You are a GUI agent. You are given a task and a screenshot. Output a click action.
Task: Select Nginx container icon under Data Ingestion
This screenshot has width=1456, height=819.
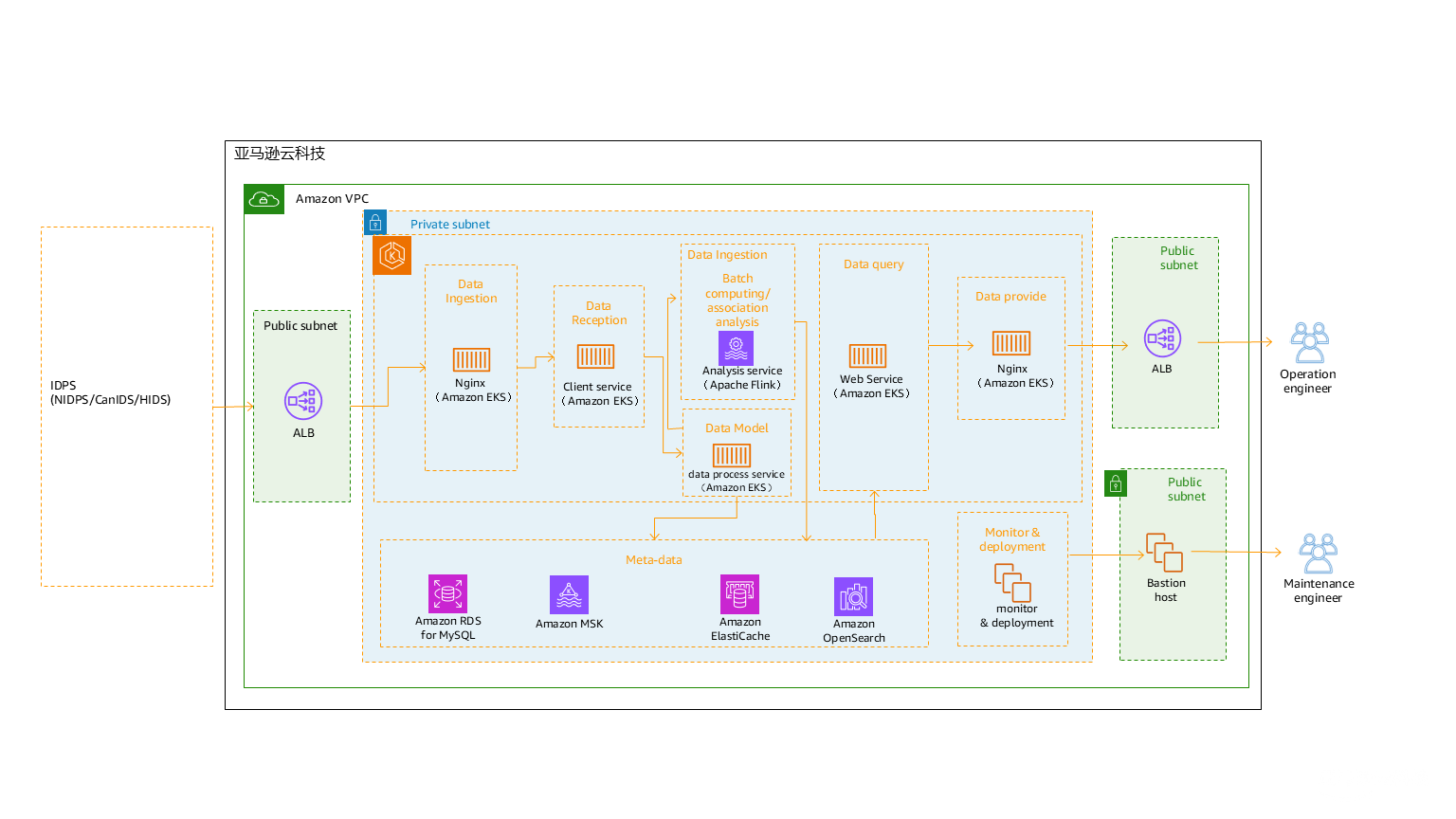tap(471, 359)
